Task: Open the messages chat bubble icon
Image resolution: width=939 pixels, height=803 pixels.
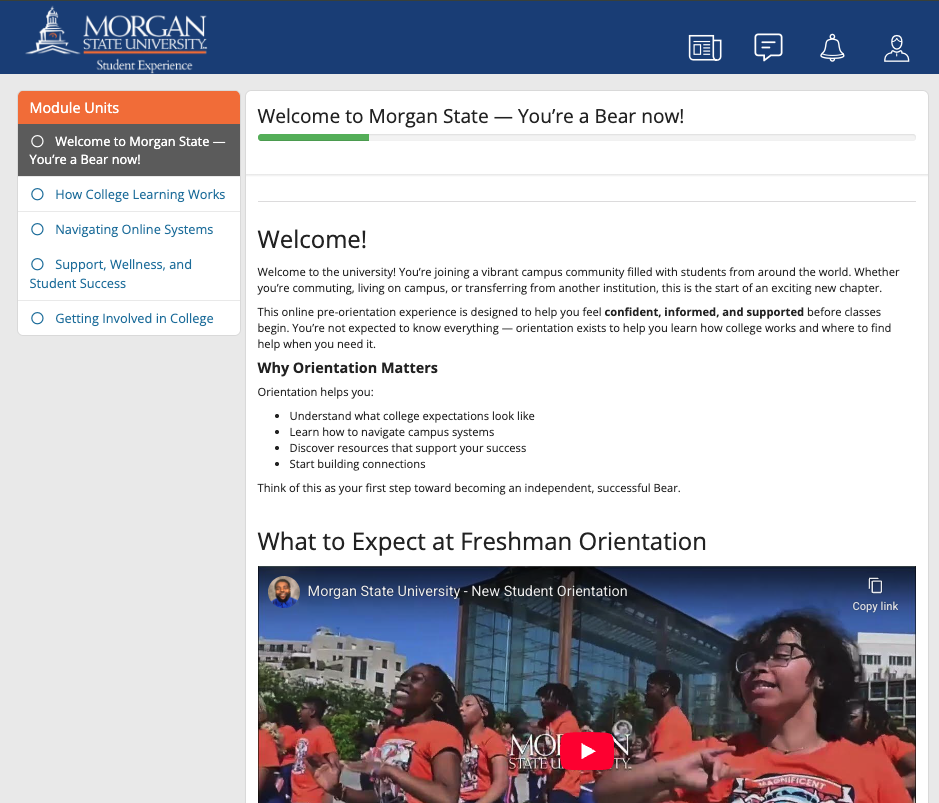Action: [x=768, y=47]
